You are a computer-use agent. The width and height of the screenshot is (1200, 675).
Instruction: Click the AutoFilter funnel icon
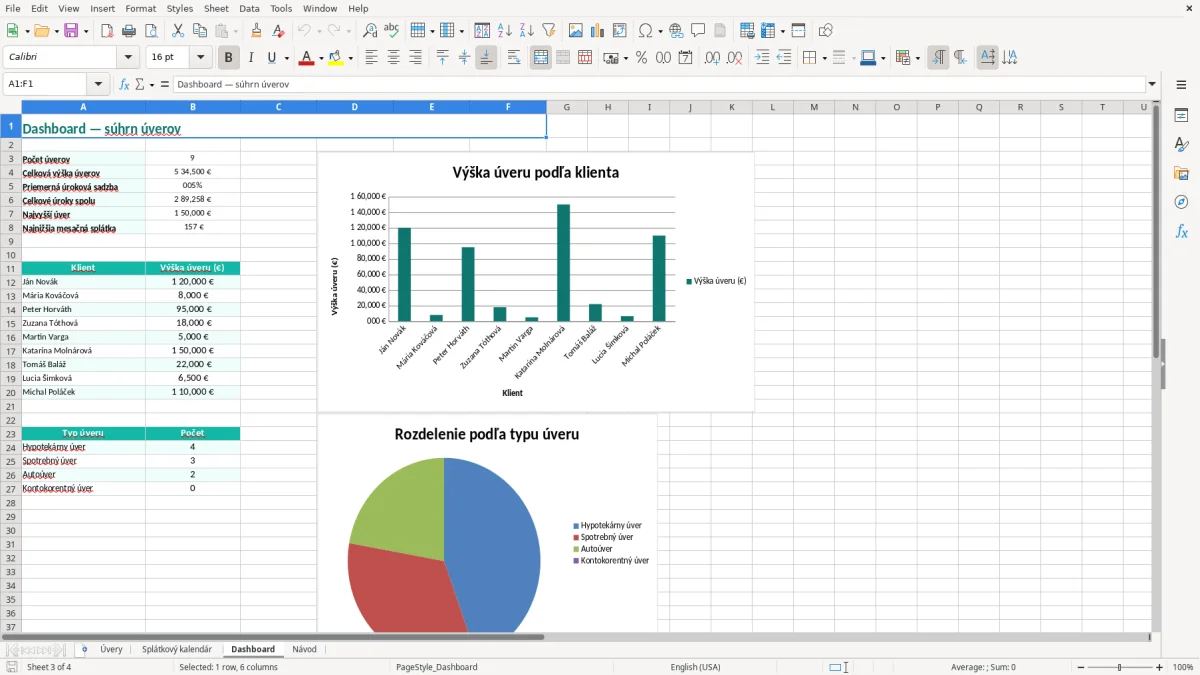click(549, 31)
